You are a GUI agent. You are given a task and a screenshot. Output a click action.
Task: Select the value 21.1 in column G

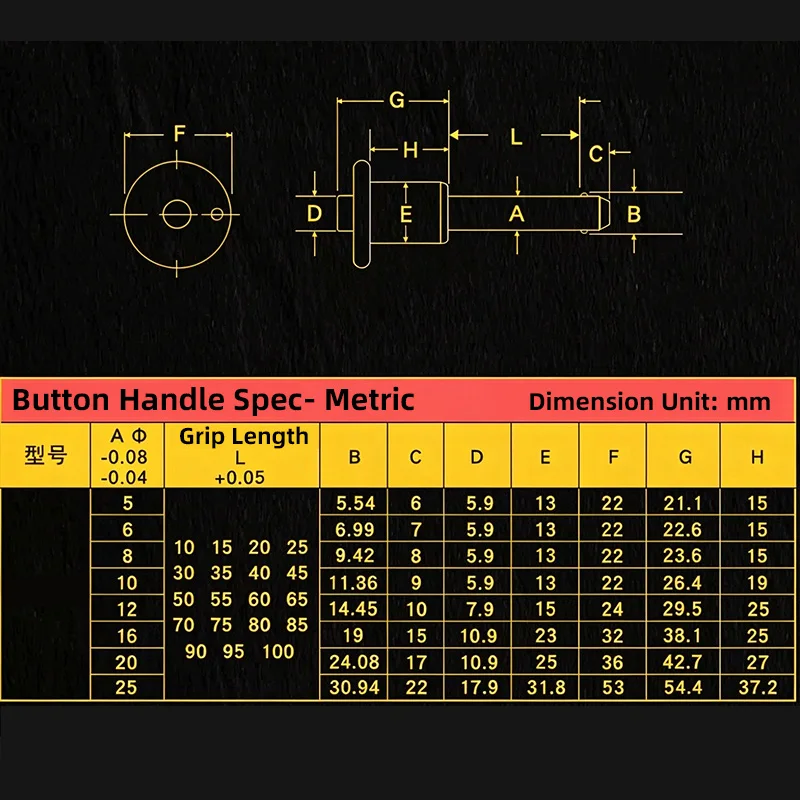pos(683,504)
